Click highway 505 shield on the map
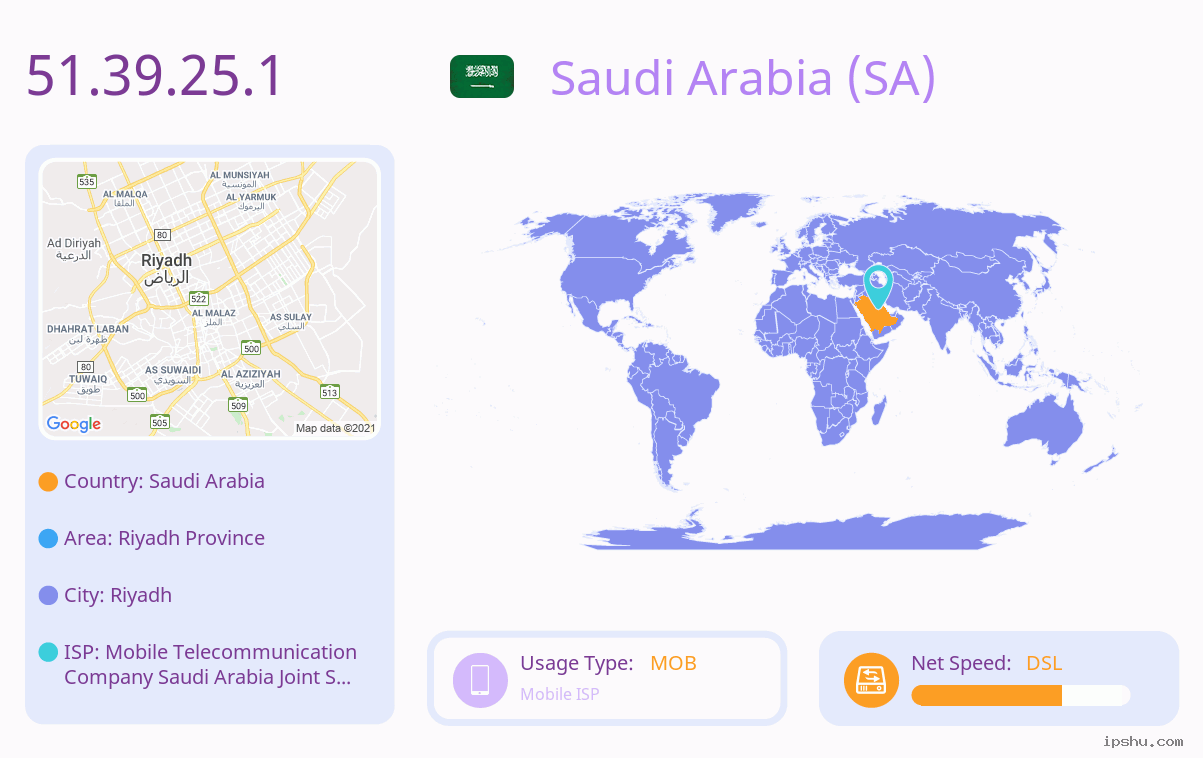This screenshot has height=758, width=1203. (160, 422)
